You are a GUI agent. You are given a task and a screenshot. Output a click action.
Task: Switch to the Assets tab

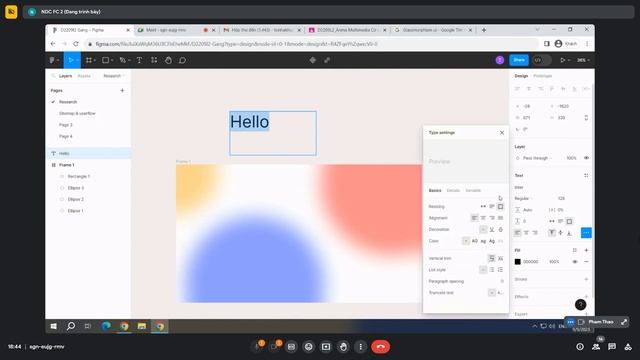(84, 76)
